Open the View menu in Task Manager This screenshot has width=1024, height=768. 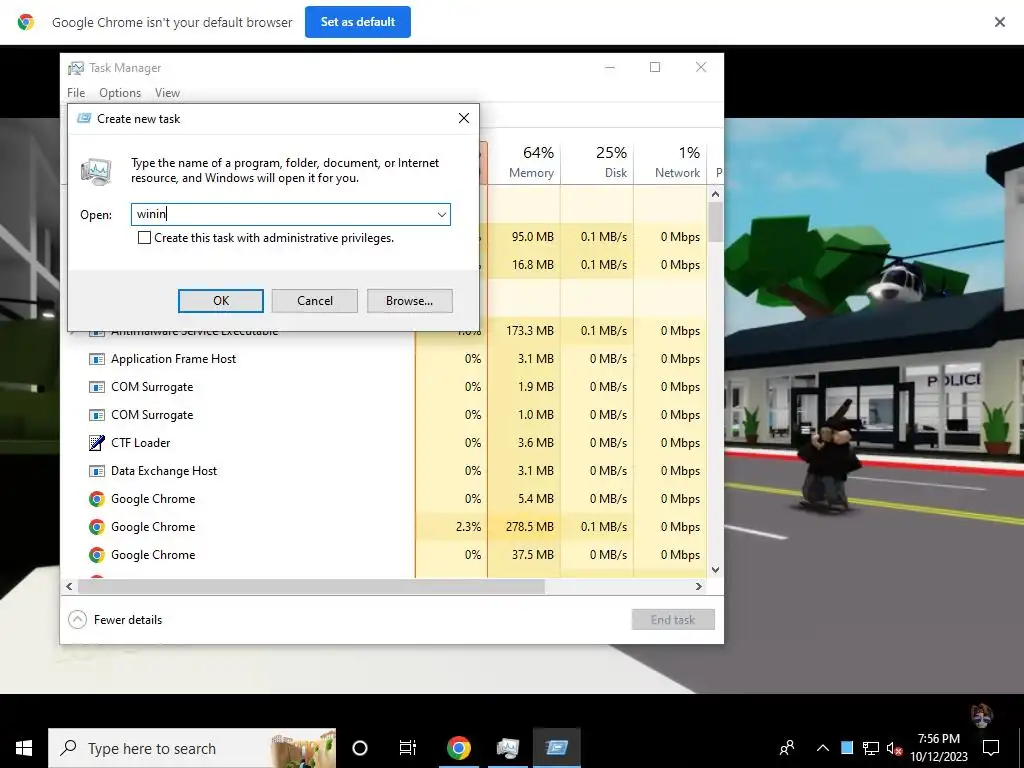(x=167, y=93)
